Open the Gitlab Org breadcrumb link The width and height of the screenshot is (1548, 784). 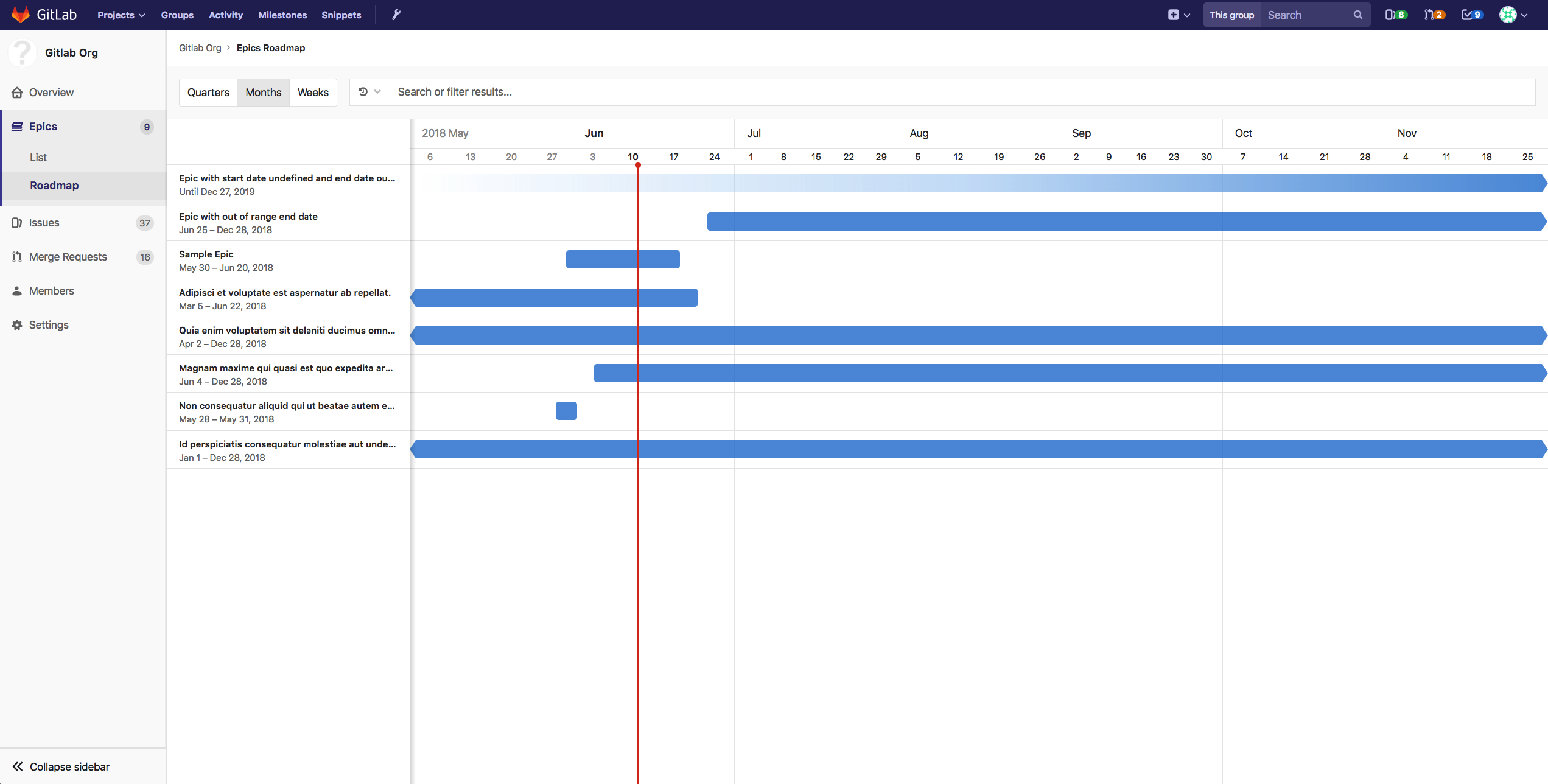(x=200, y=47)
